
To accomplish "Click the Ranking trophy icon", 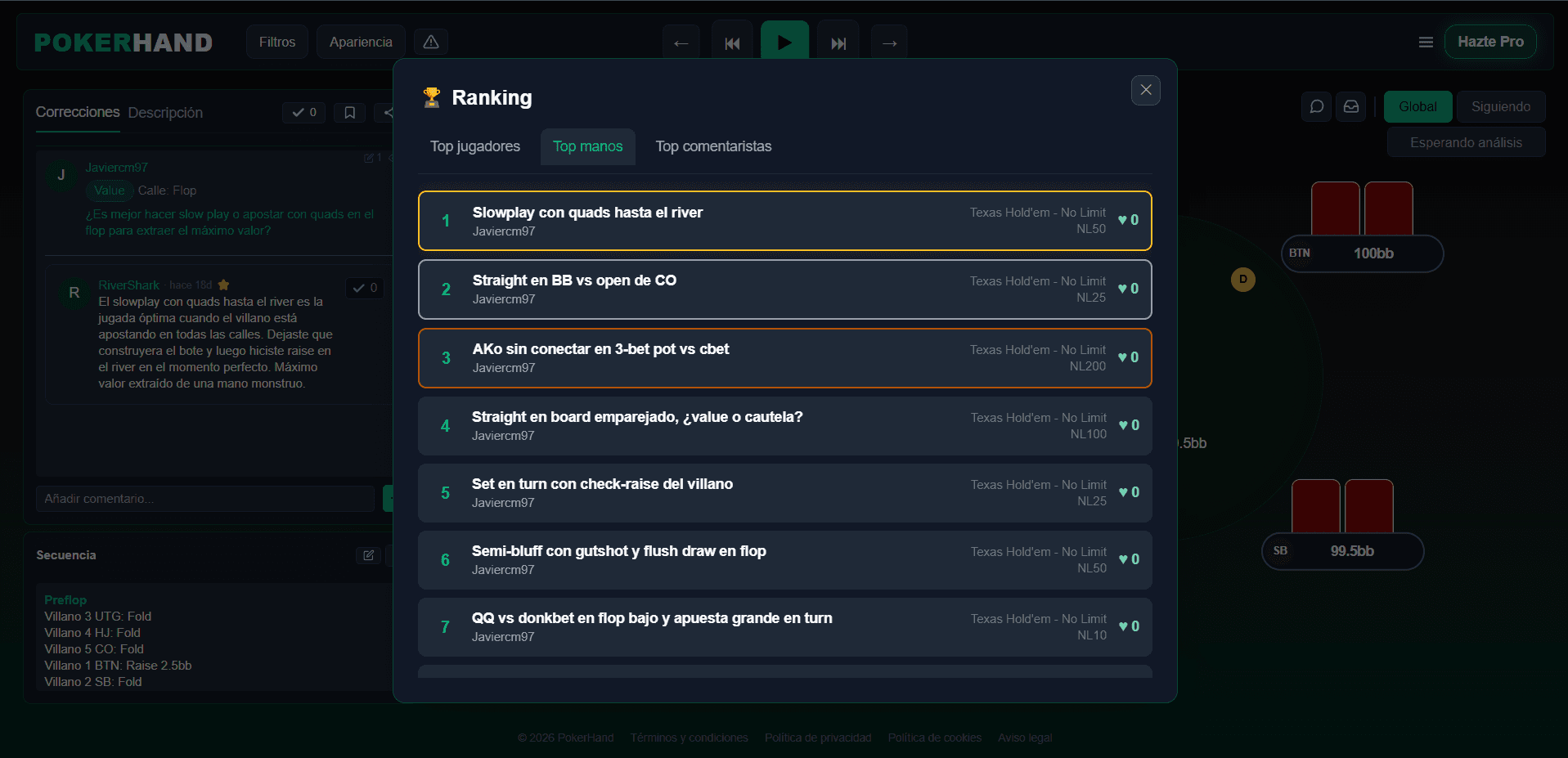I will tap(431, 97).
